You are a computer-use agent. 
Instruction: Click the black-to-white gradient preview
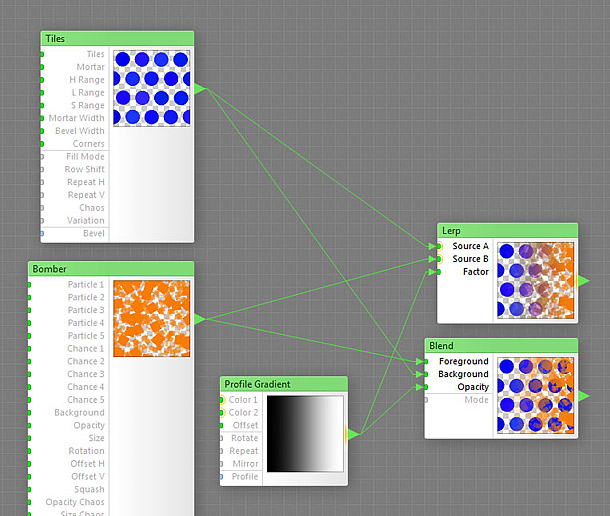tap(305, 433)
